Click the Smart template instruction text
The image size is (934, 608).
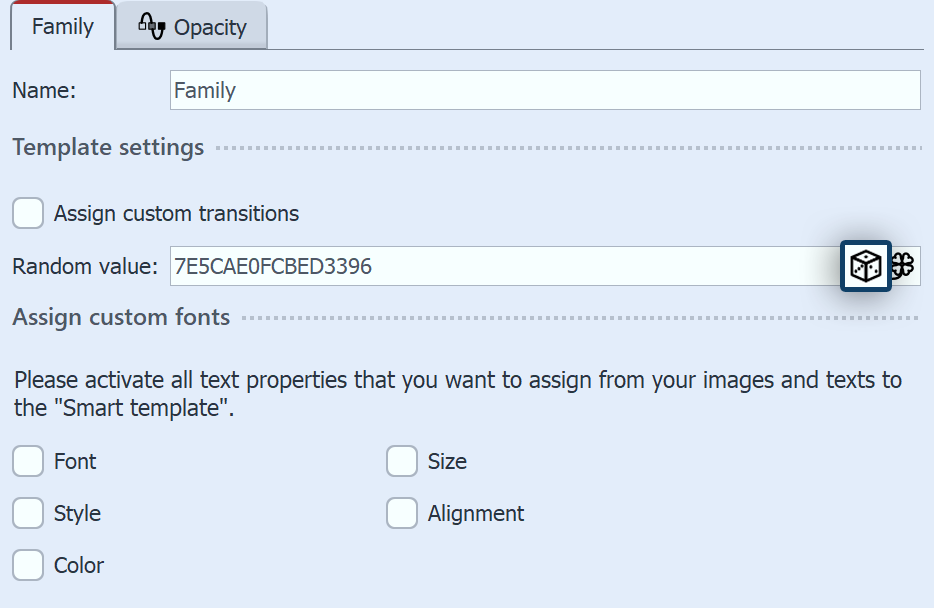457,393
